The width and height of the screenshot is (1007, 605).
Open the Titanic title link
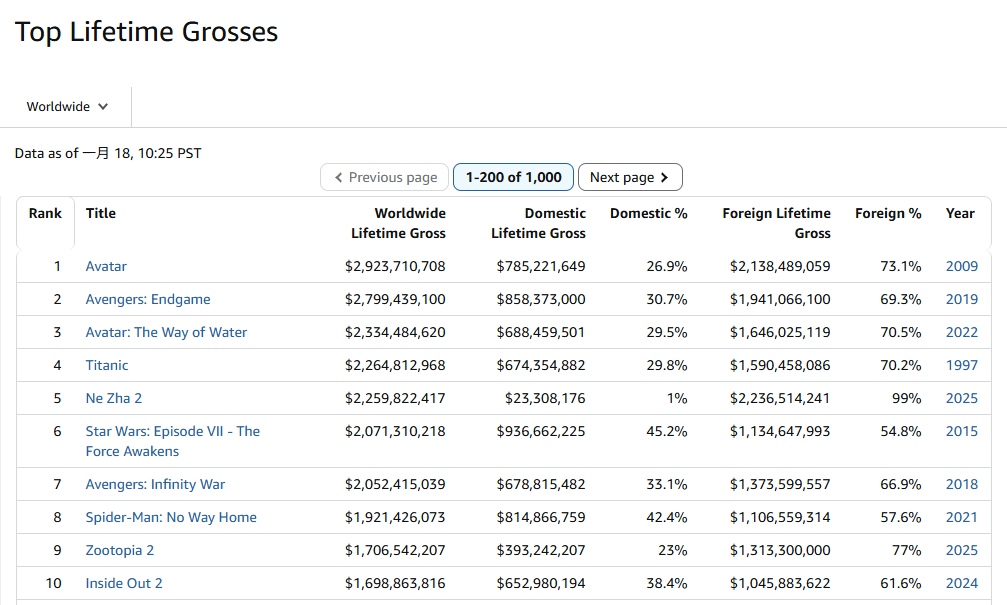[107, 365]
